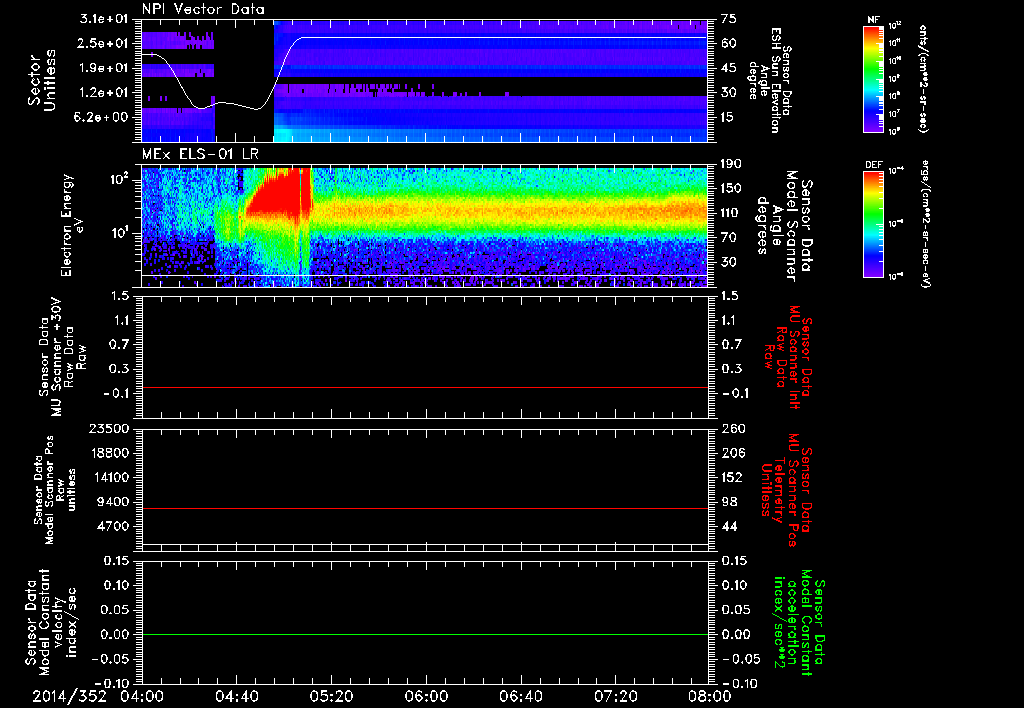Click the 1.9e+01 sector axis value
This screenshot has height=708, width=1024.
(103, 68)
